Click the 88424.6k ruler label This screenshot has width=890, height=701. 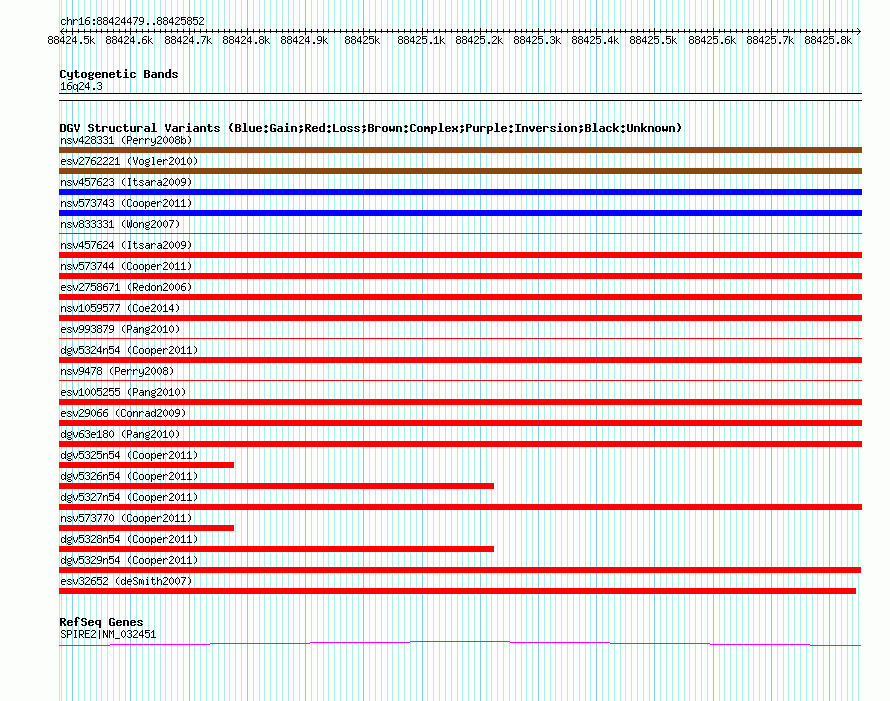(x=129, y=40)
